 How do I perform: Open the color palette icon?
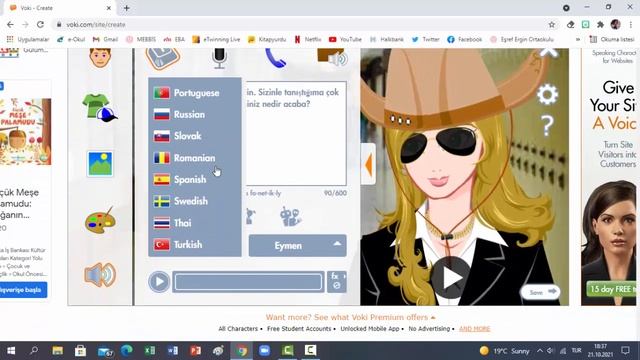(x=100, y=220)
